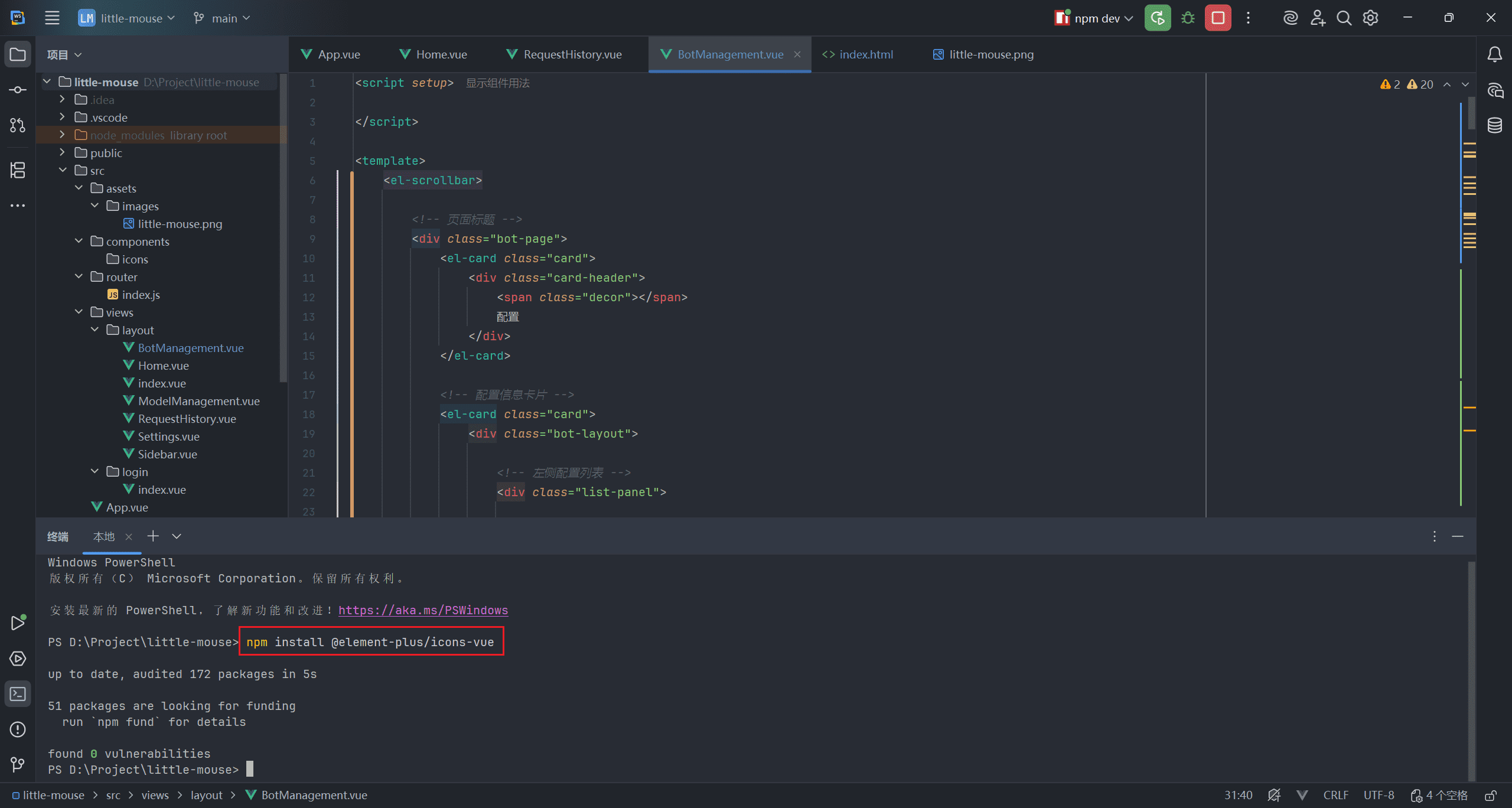Viewport: 1512px width, 808px height.
Task: Expand the node_modules folder
Action: 62,135
